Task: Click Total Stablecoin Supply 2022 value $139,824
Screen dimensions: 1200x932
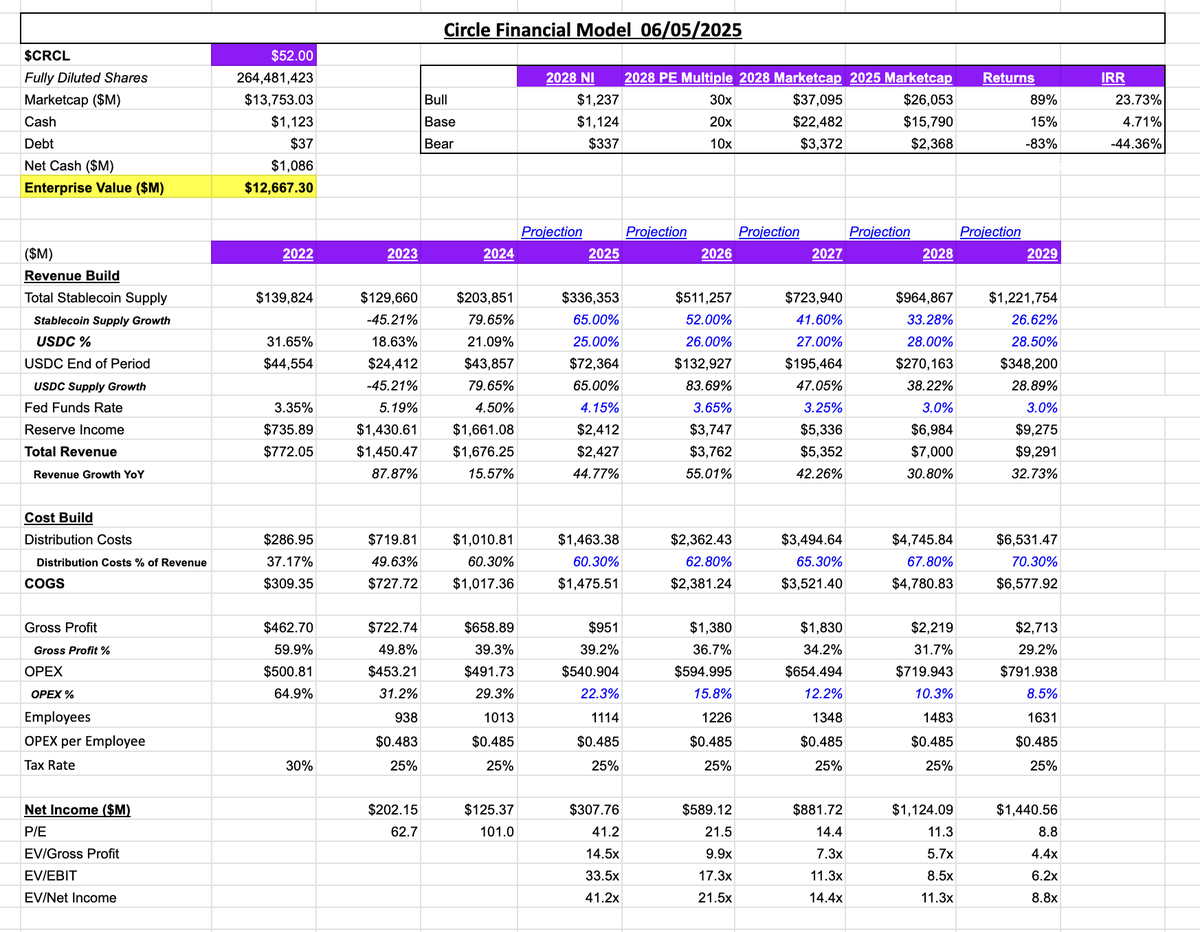Action: coord(286,298)
